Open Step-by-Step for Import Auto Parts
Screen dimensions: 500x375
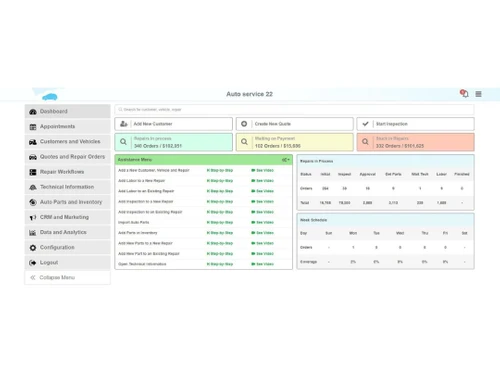click(x=220, y=222)
